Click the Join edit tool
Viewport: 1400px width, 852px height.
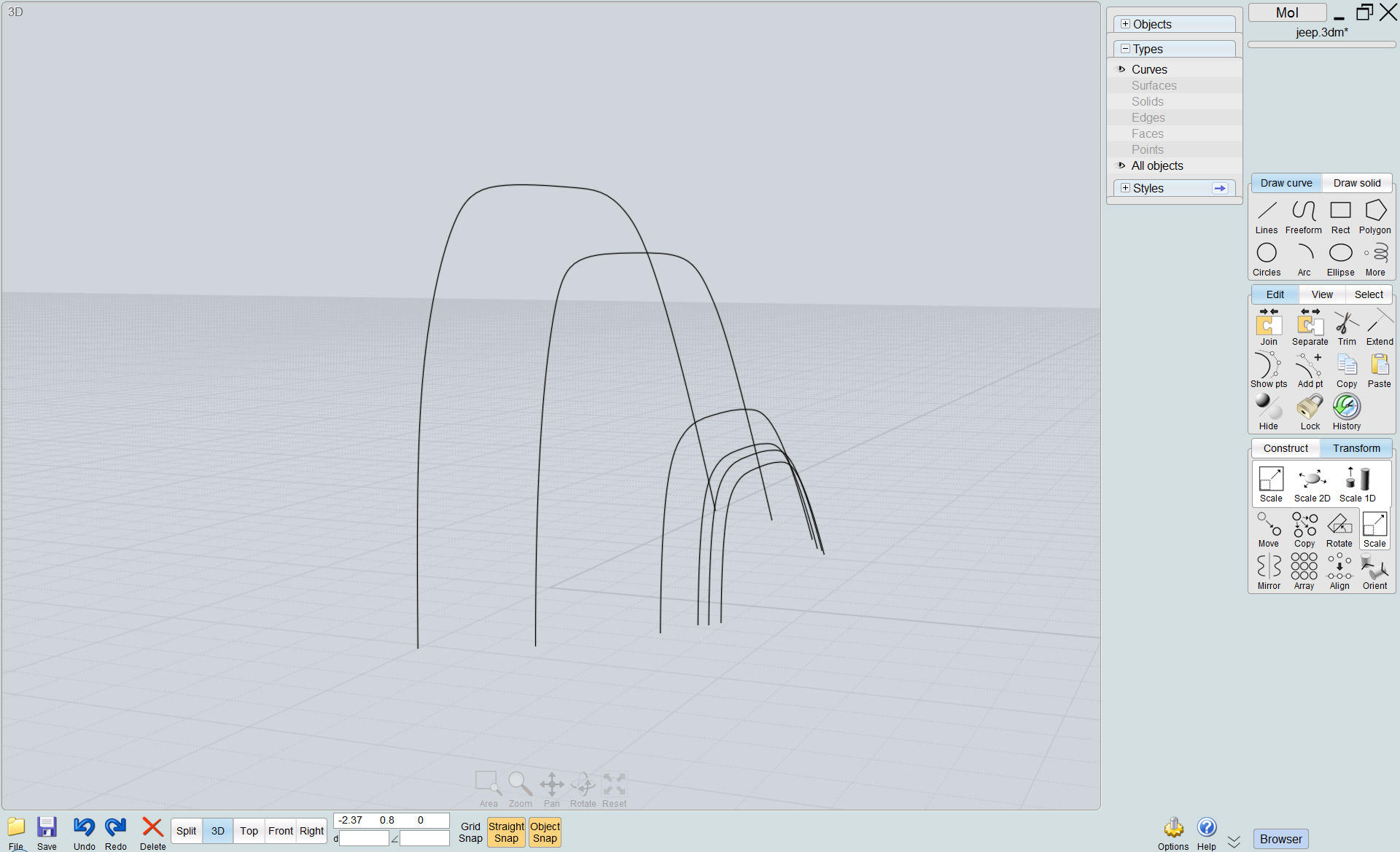[x=1268, y=328]
